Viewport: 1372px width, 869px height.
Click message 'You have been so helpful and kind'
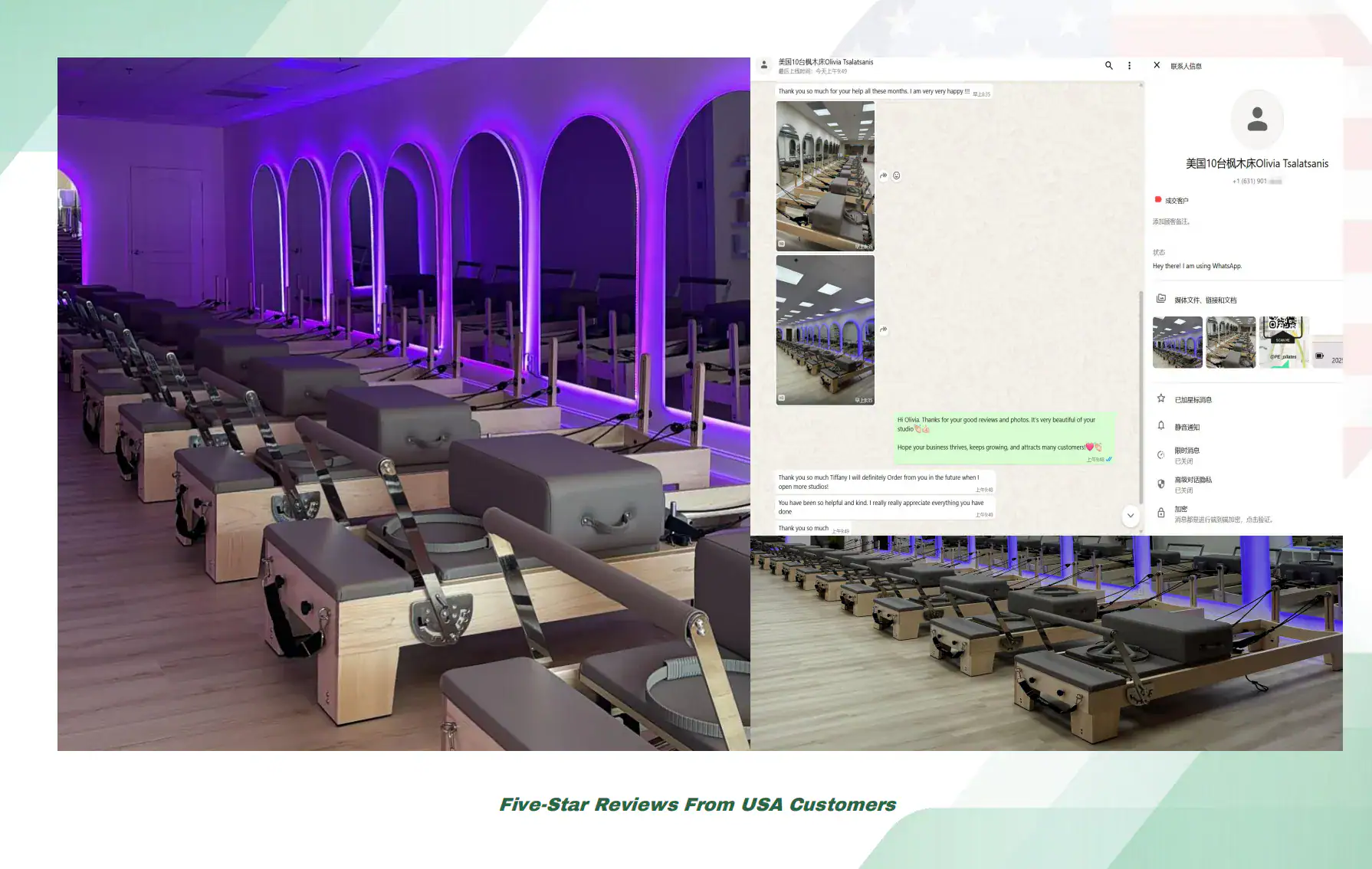tap(885, 507)
